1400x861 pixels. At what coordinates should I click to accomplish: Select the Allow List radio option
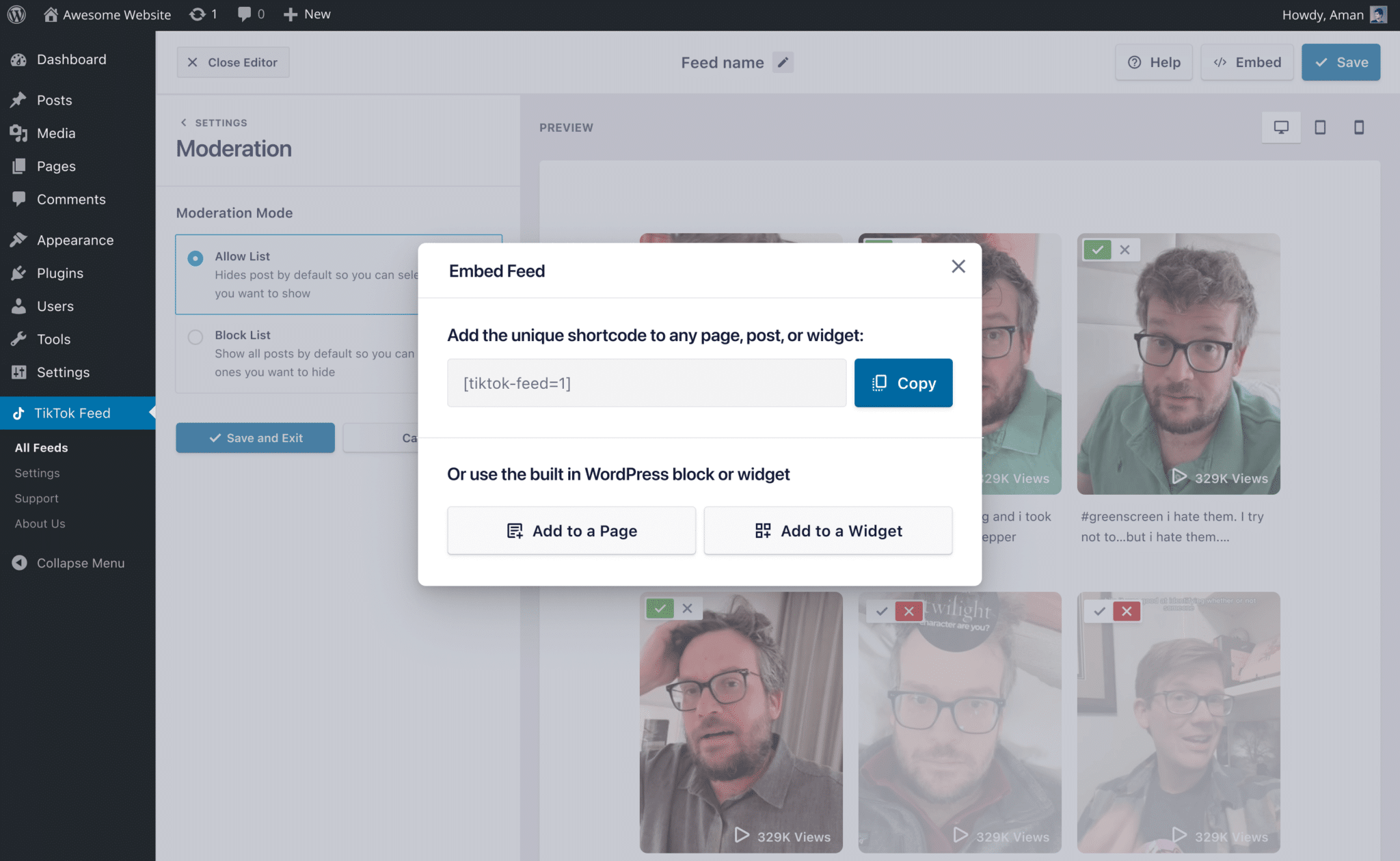[x=196, y=258]
